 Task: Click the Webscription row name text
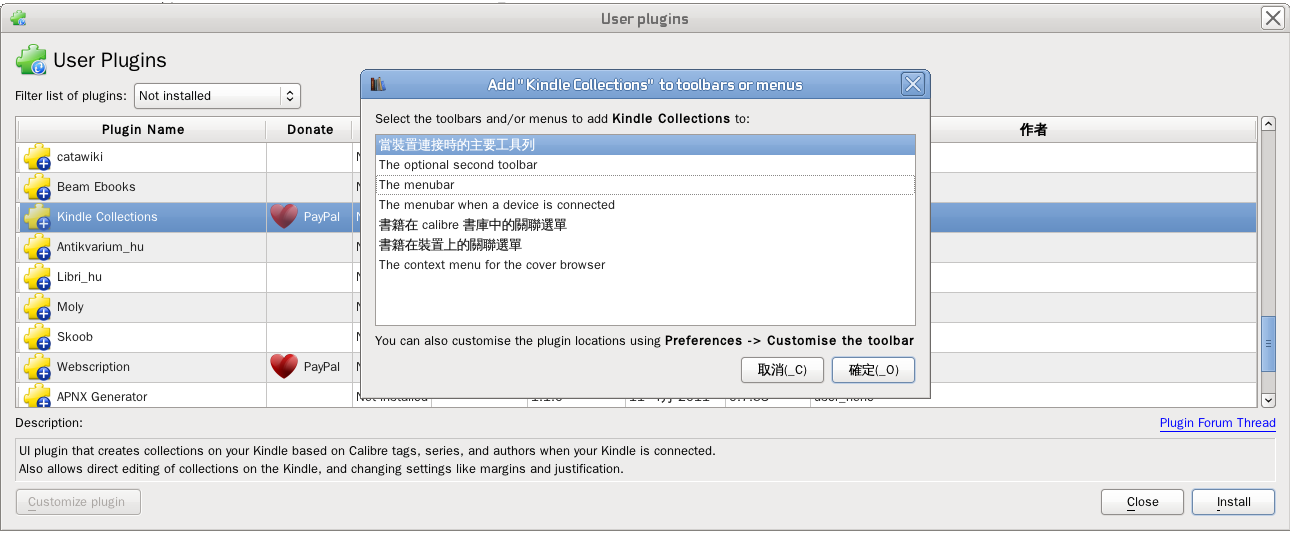(93, 367)
